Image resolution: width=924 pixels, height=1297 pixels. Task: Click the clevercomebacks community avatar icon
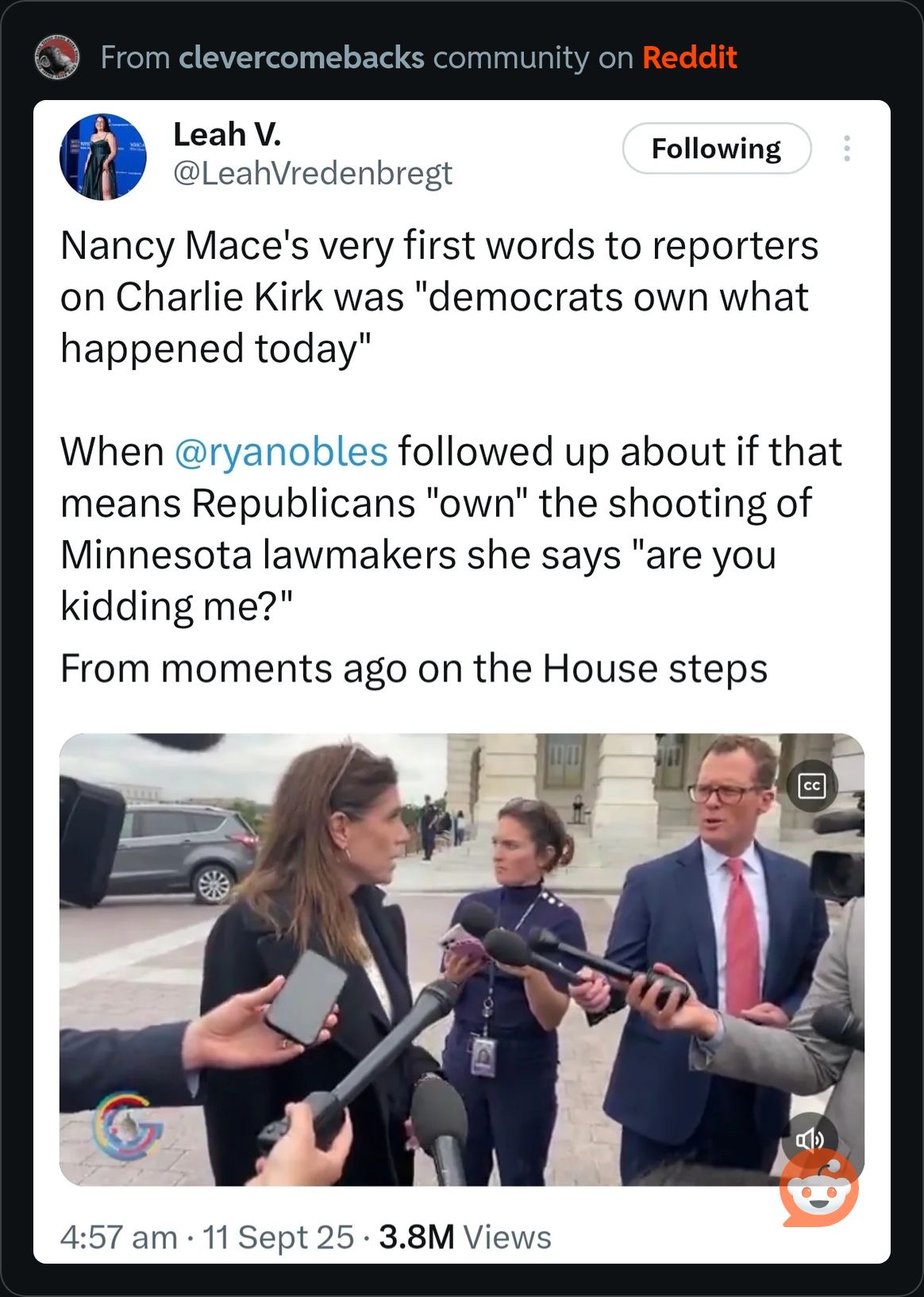tap(57, 57)
